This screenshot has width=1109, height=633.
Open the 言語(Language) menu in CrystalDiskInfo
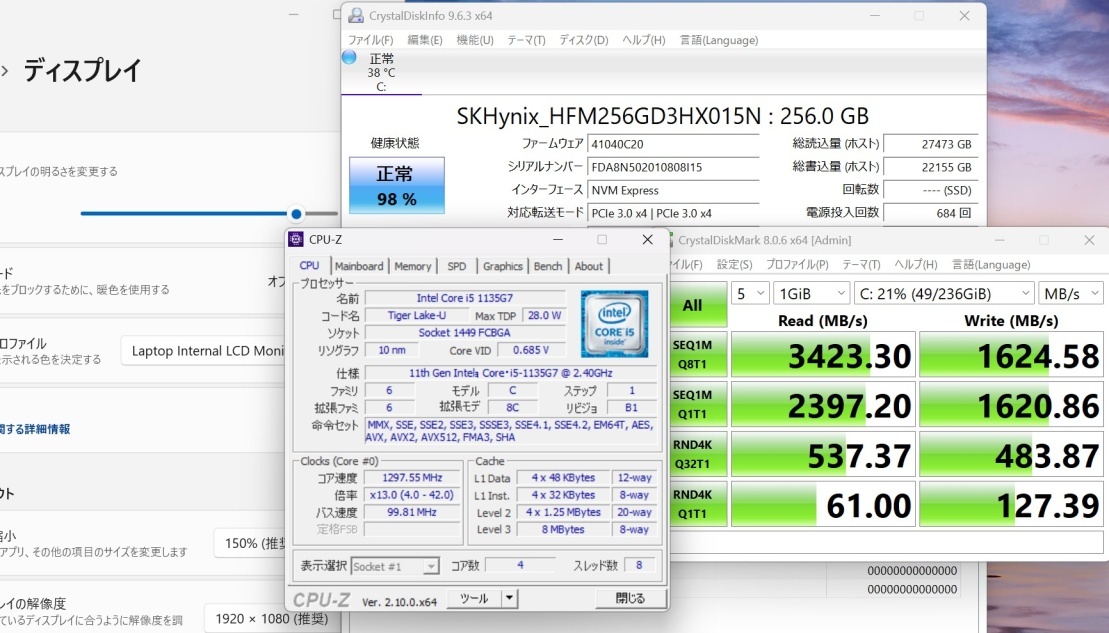(x=719, y=40)
